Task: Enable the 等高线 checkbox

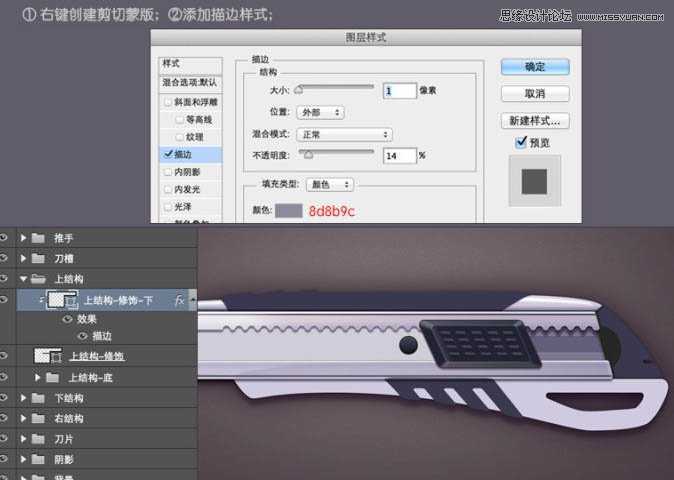Action: [180, 120]
